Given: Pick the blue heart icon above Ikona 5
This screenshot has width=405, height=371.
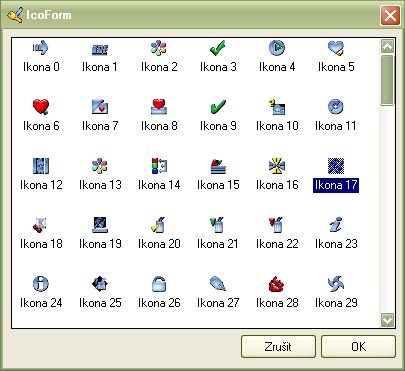Looking at the screenshot, I should click(336, 48).
